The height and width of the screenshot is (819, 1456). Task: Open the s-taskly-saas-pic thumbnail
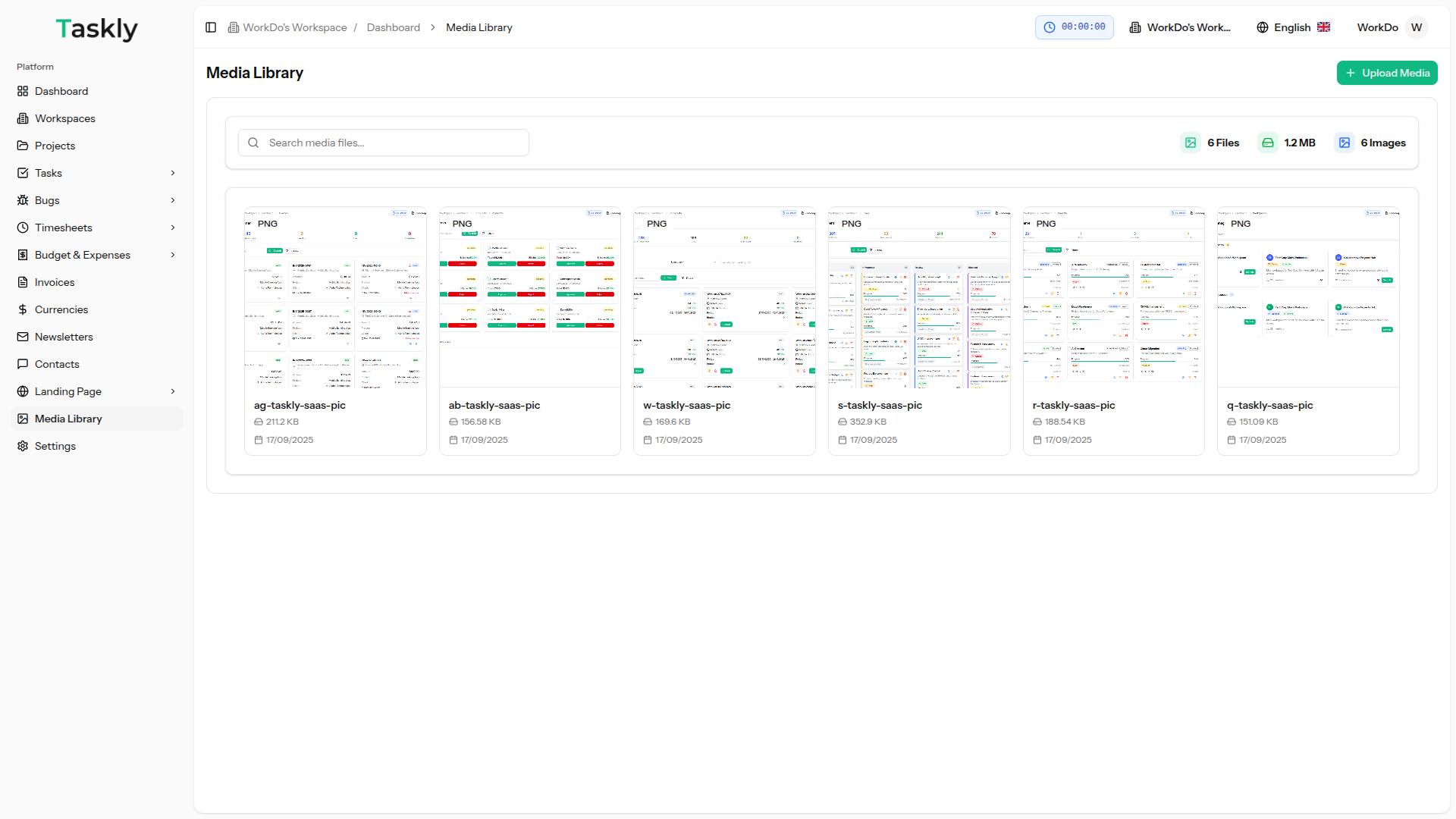919,297
